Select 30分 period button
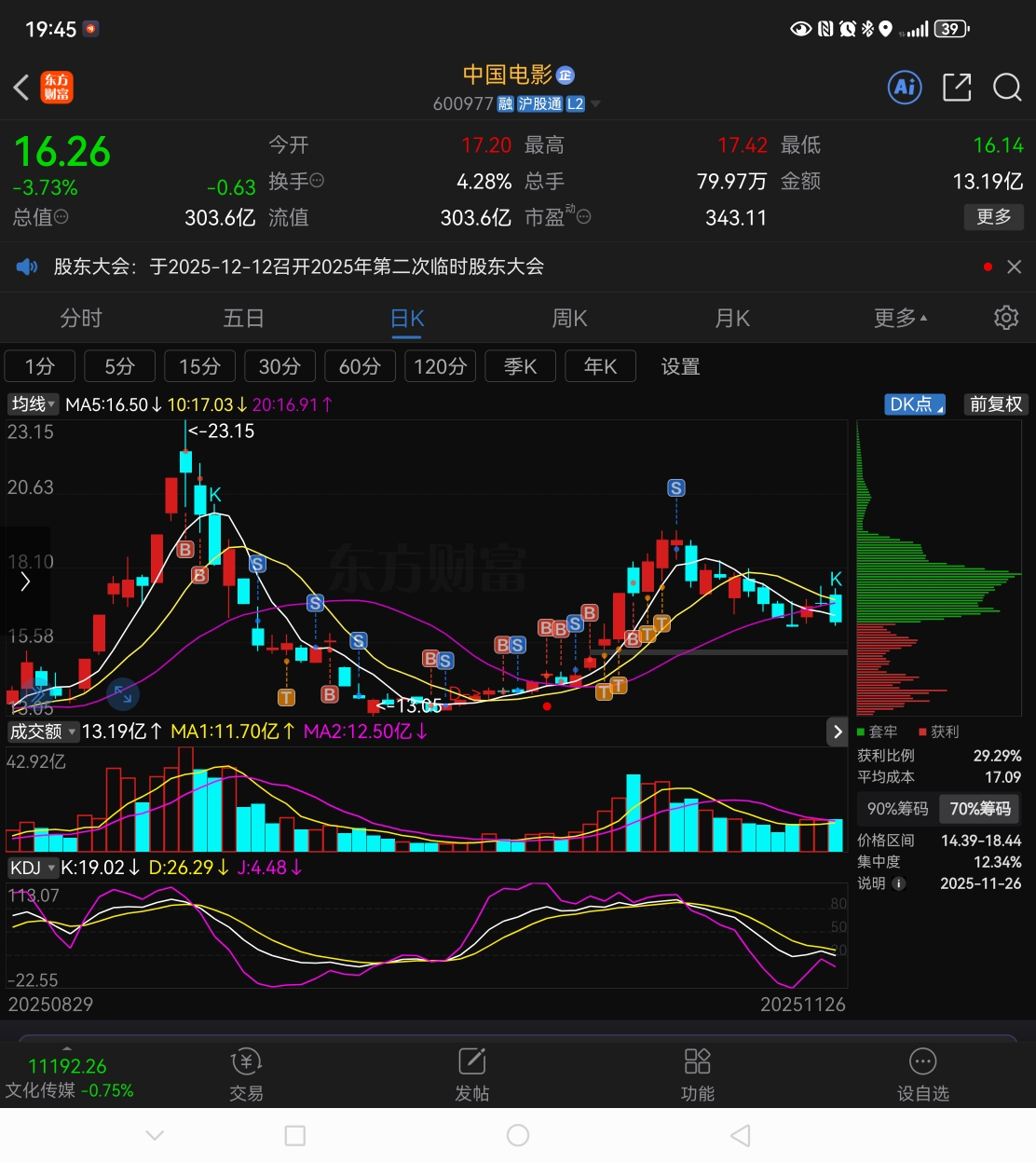 coord(279,366)
